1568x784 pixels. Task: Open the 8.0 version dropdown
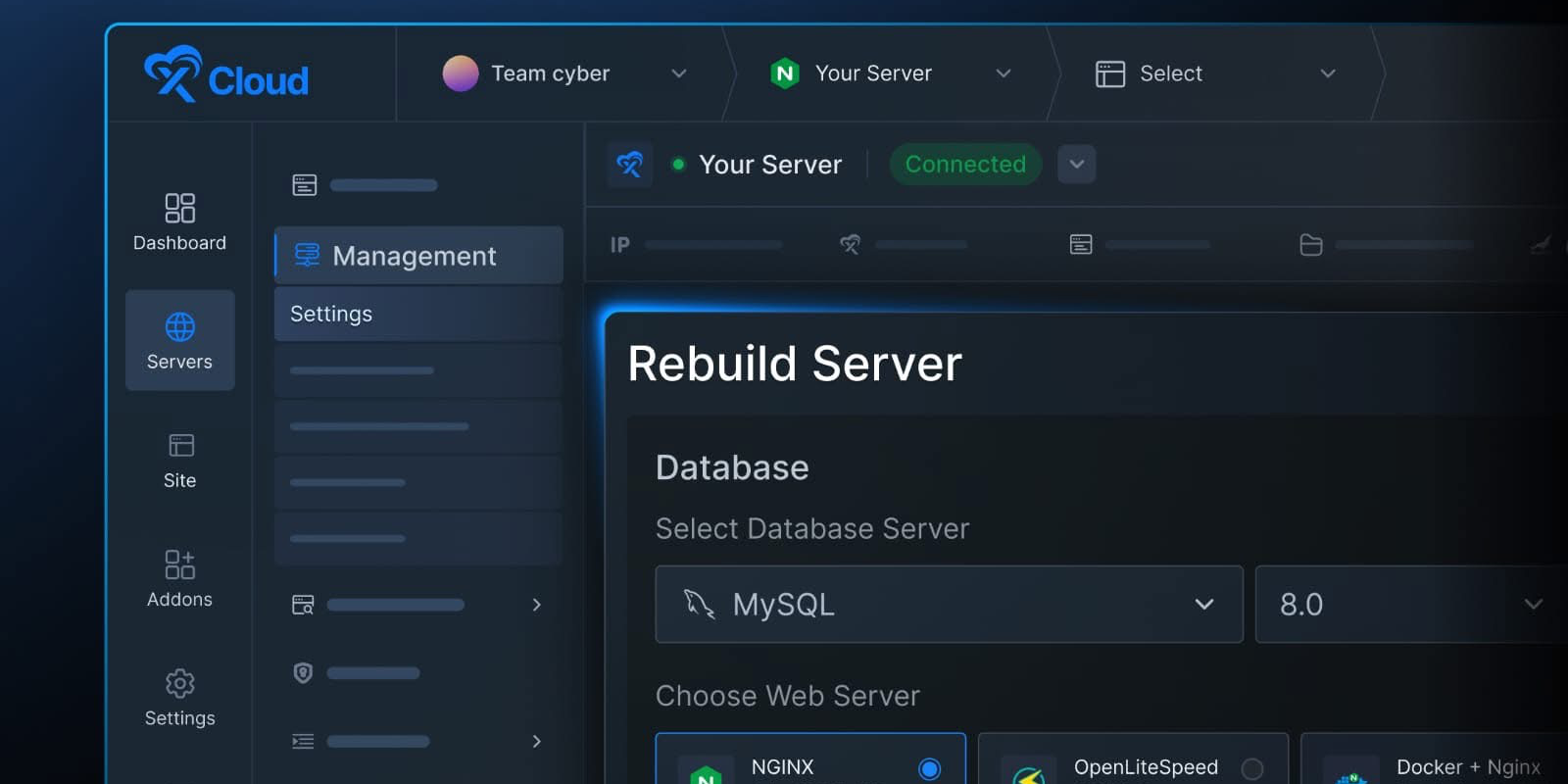[x=1411, y=604]
